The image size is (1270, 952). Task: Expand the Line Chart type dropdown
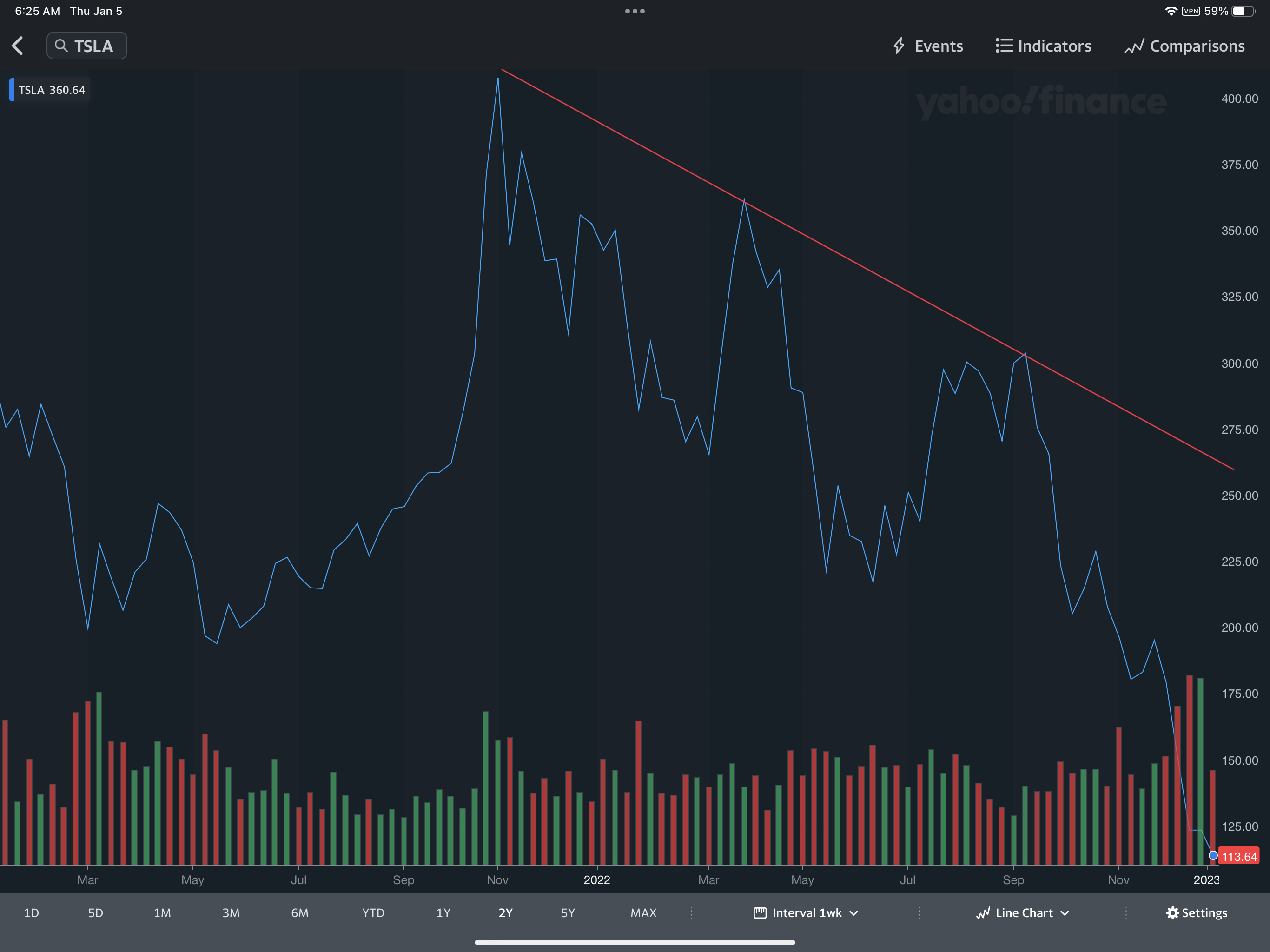(x=1023, y=913)
